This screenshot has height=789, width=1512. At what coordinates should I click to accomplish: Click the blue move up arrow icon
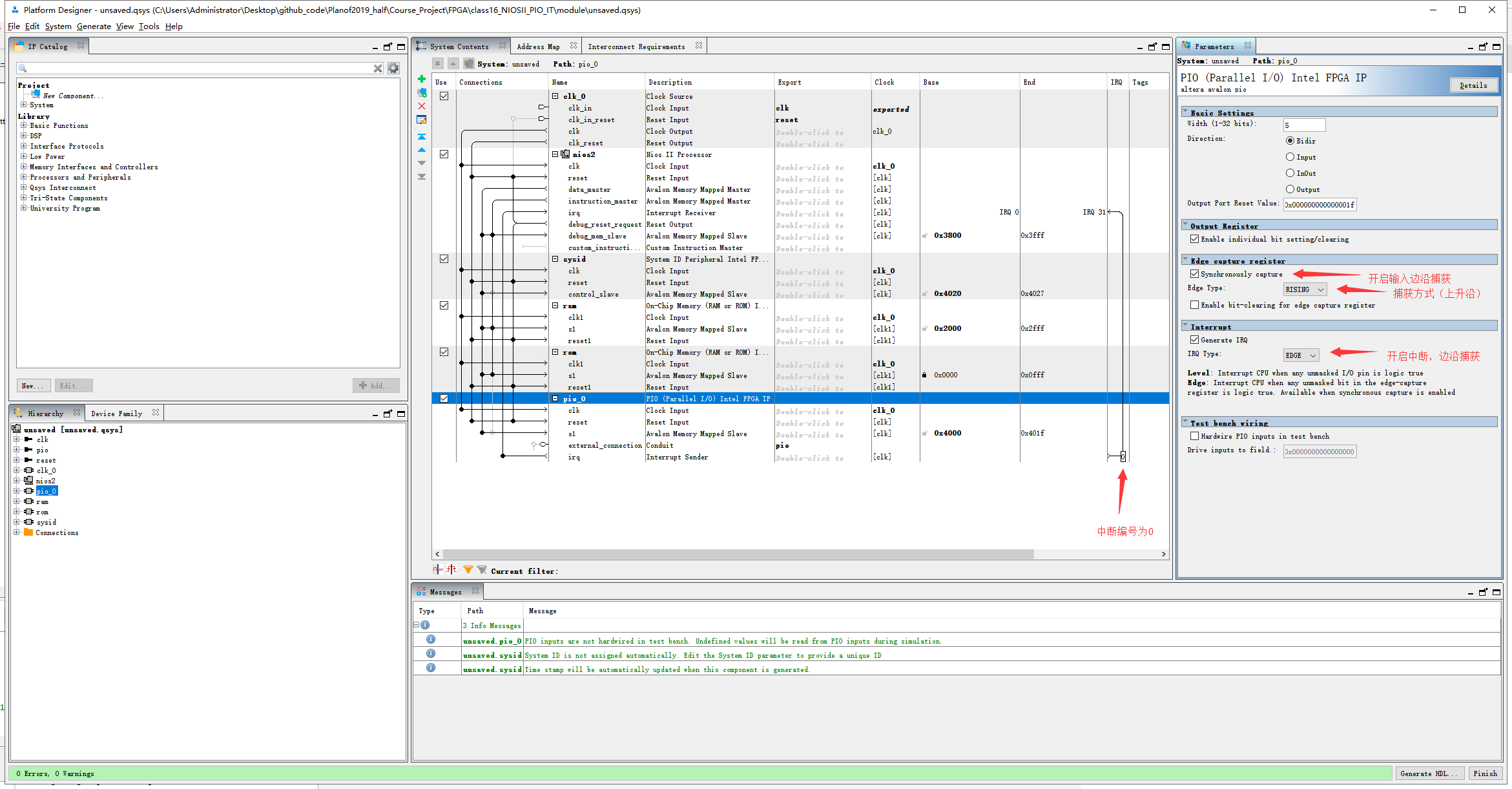(422, 150)
